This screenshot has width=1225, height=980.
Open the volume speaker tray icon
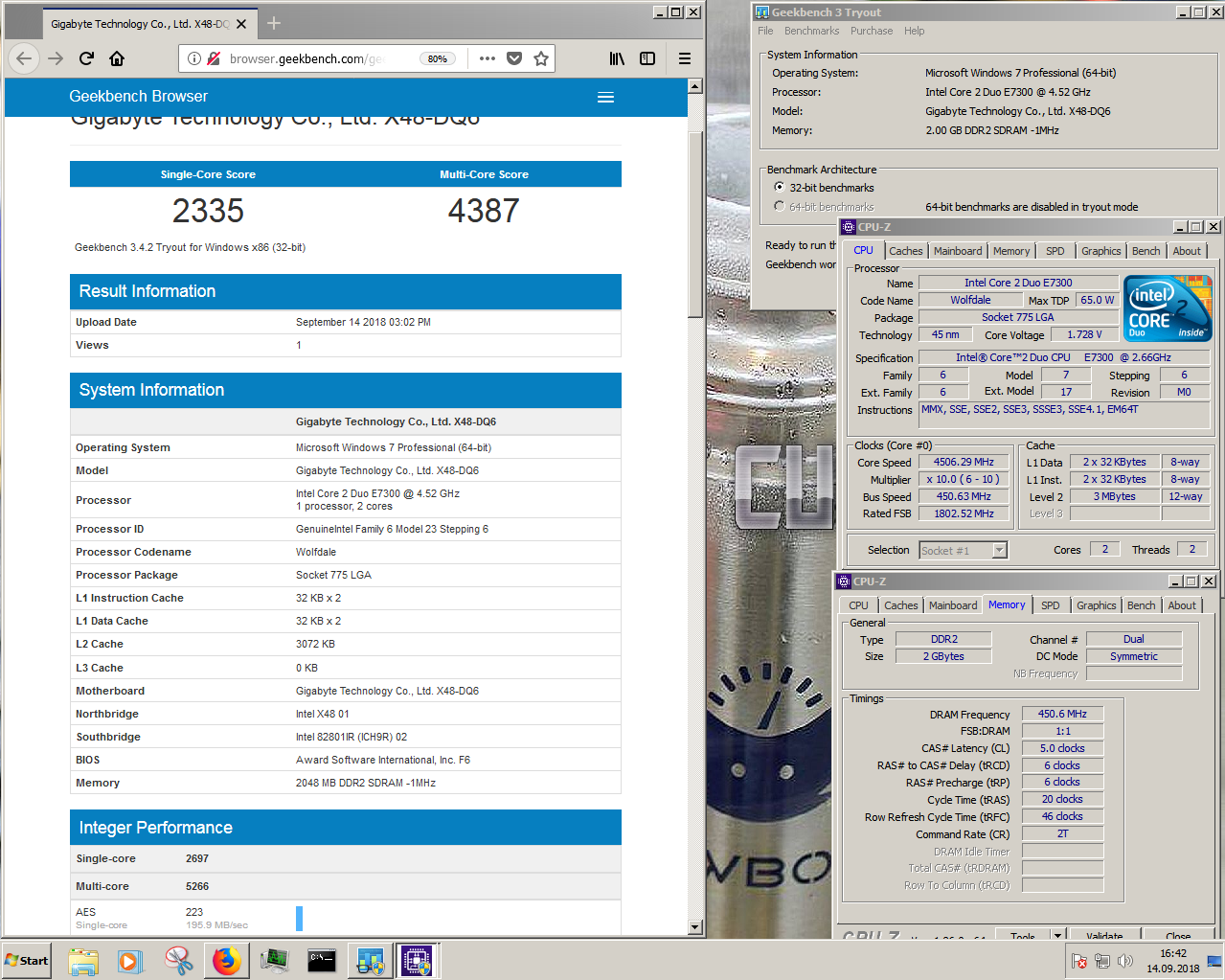[x=1125, y=961]
